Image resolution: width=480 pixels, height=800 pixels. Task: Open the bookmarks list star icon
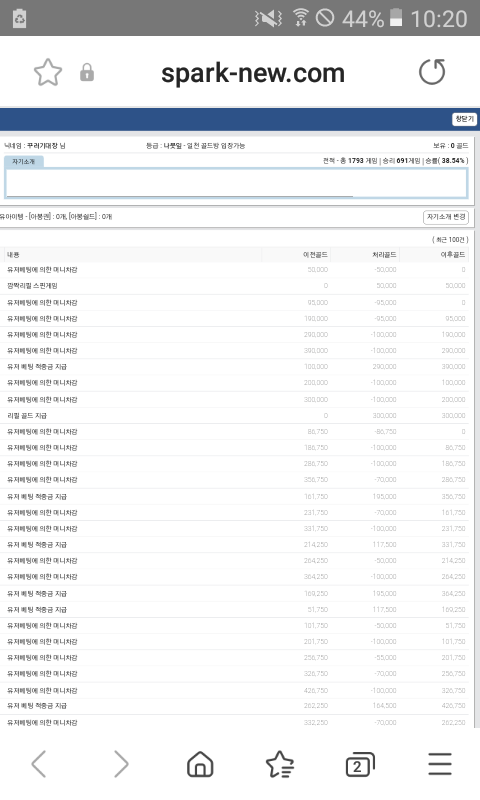280,764
